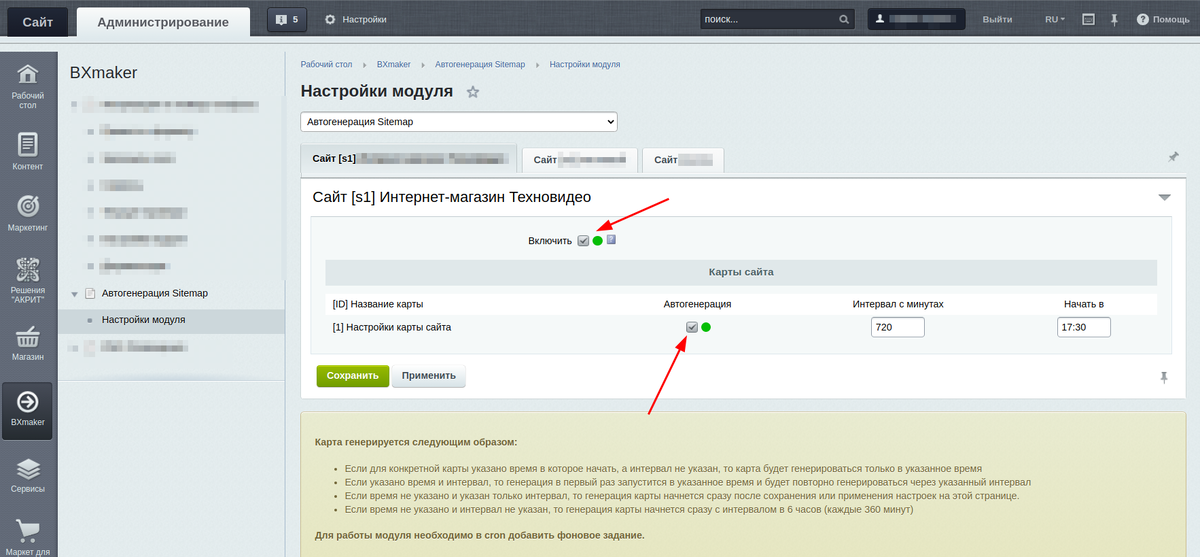Screen dimensions: 1200x557
Task: Click the Интервал с минутах column header
Action: point(898,304)
